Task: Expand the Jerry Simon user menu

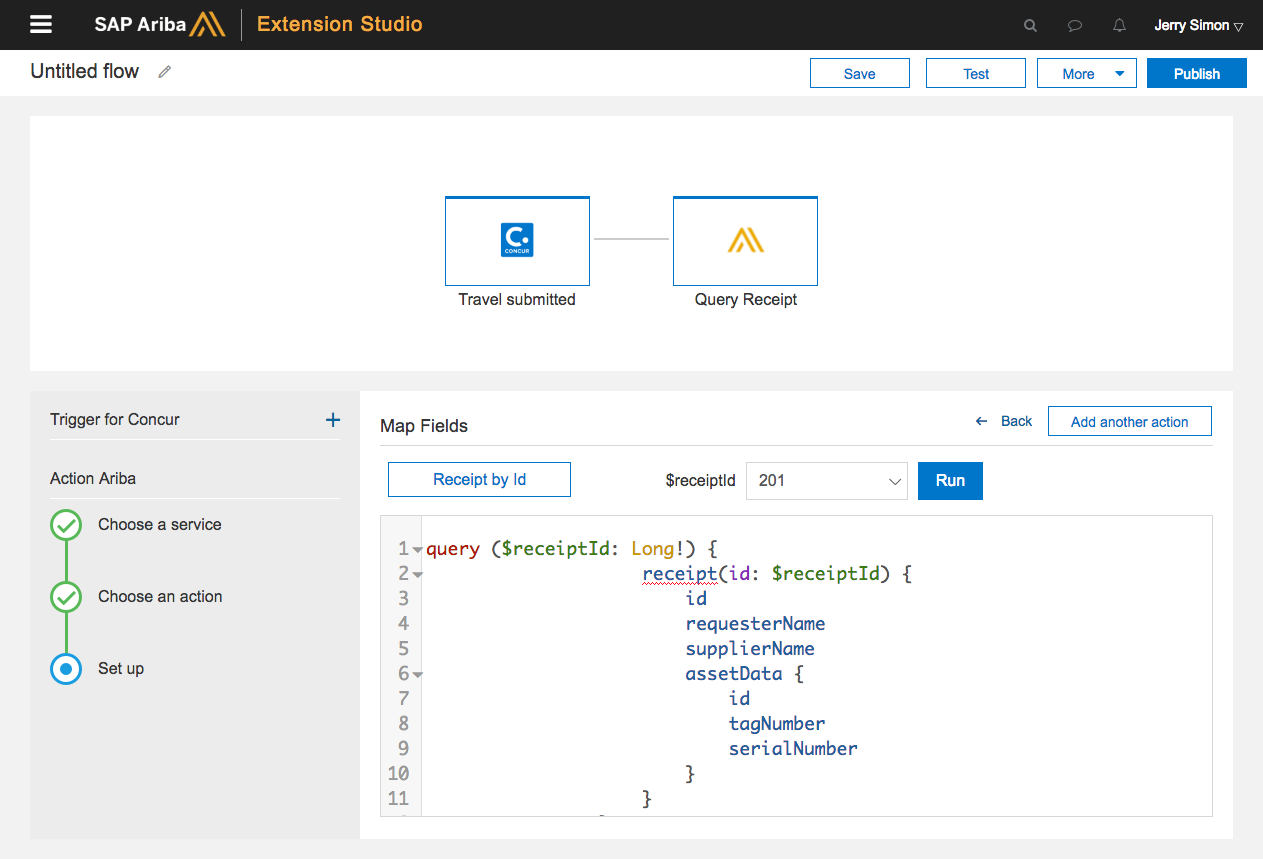Action: point(1198,26)
